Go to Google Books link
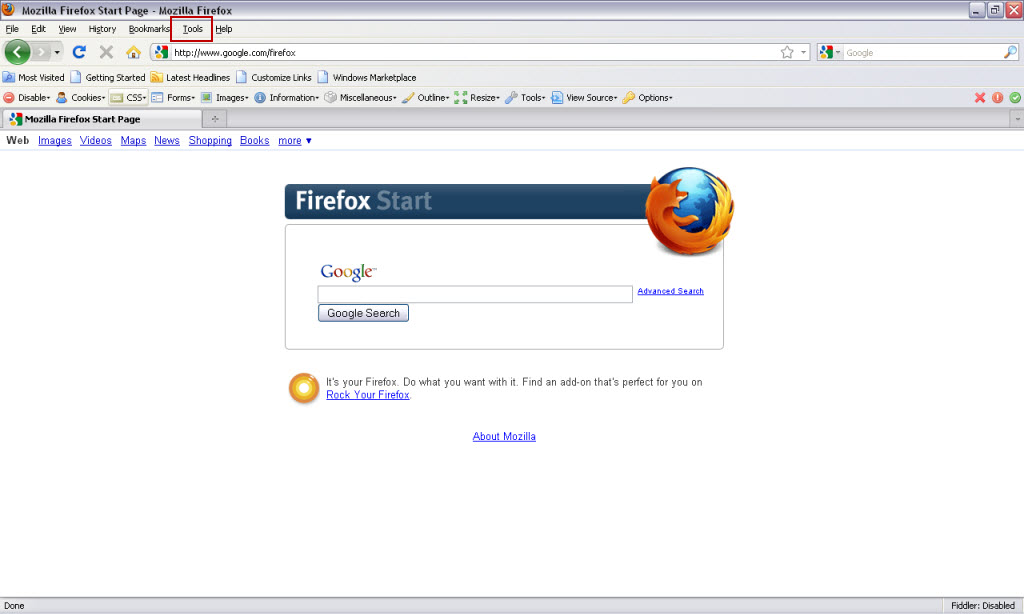Viewport: 1024px width, 614px height. [255, 140]
